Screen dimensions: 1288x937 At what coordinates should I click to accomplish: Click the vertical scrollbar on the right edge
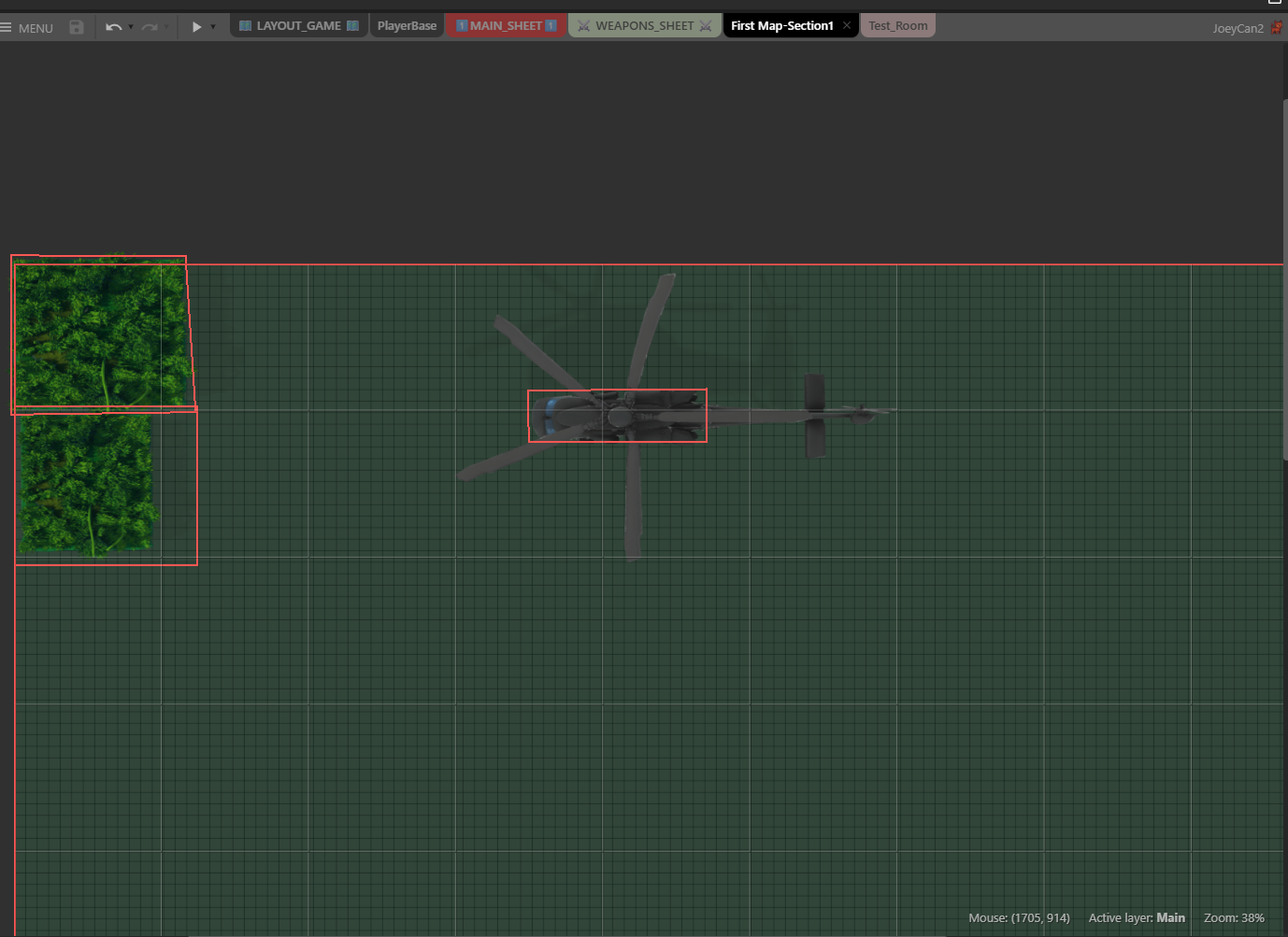click(x=1284, y=280)
